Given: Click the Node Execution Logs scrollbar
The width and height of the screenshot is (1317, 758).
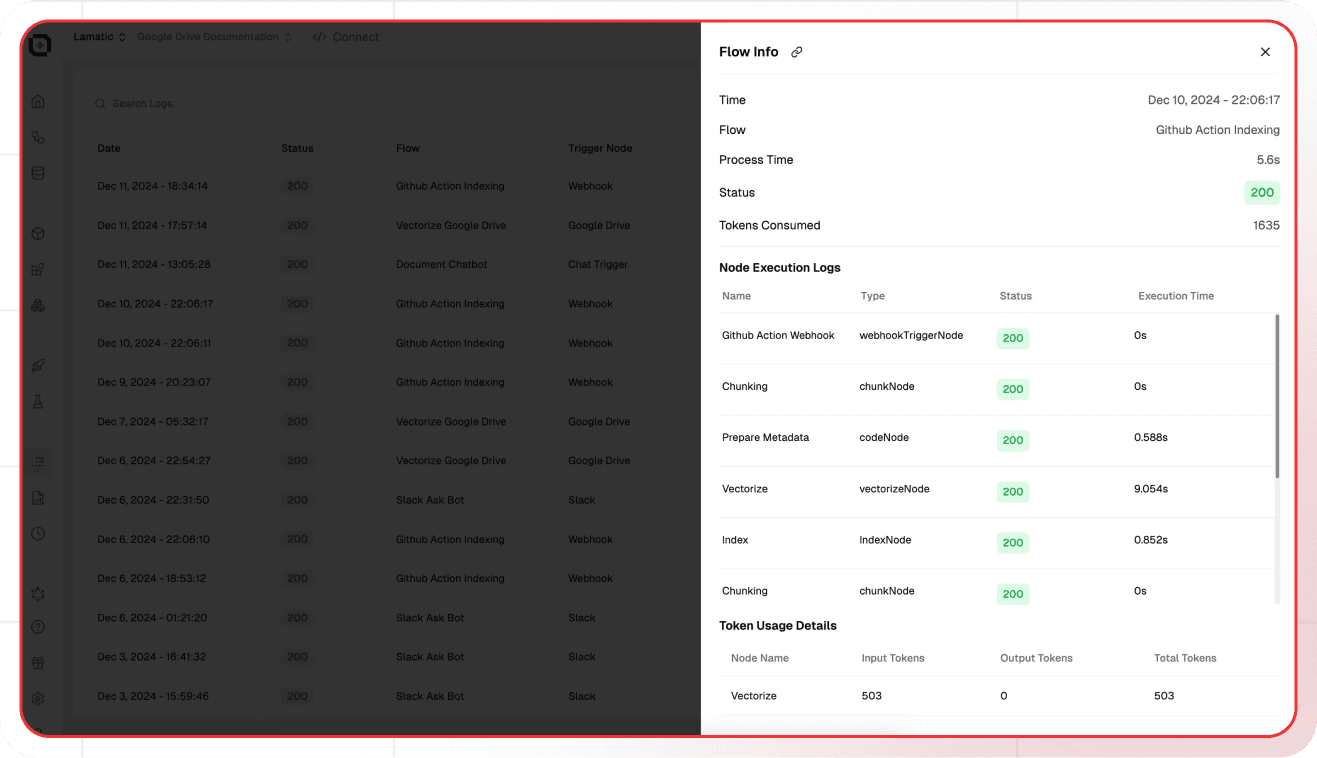Looking at the screenshot, I should click(1277, 395).
